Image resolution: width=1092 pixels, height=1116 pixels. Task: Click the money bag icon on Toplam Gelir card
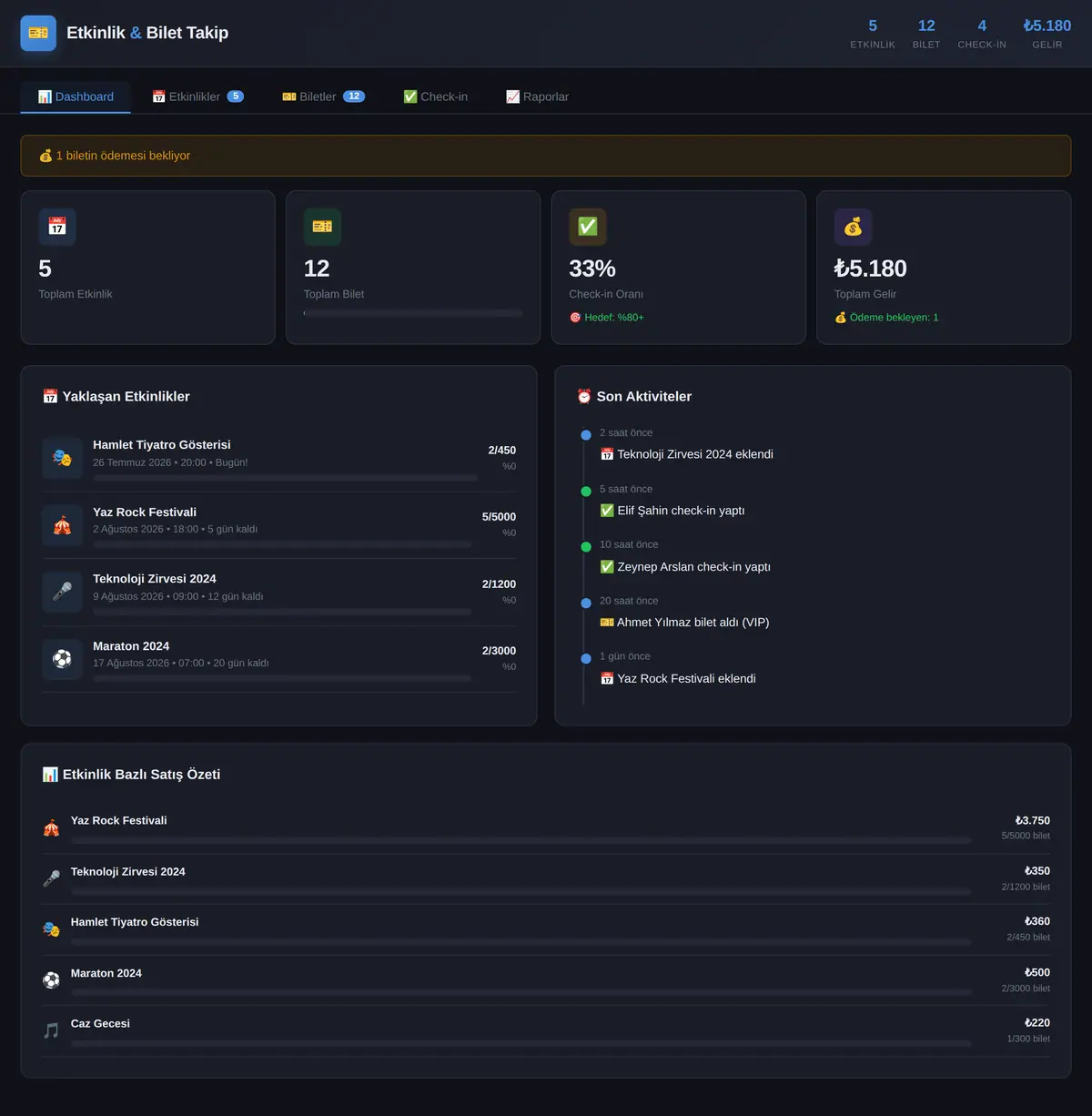[853, 227]
